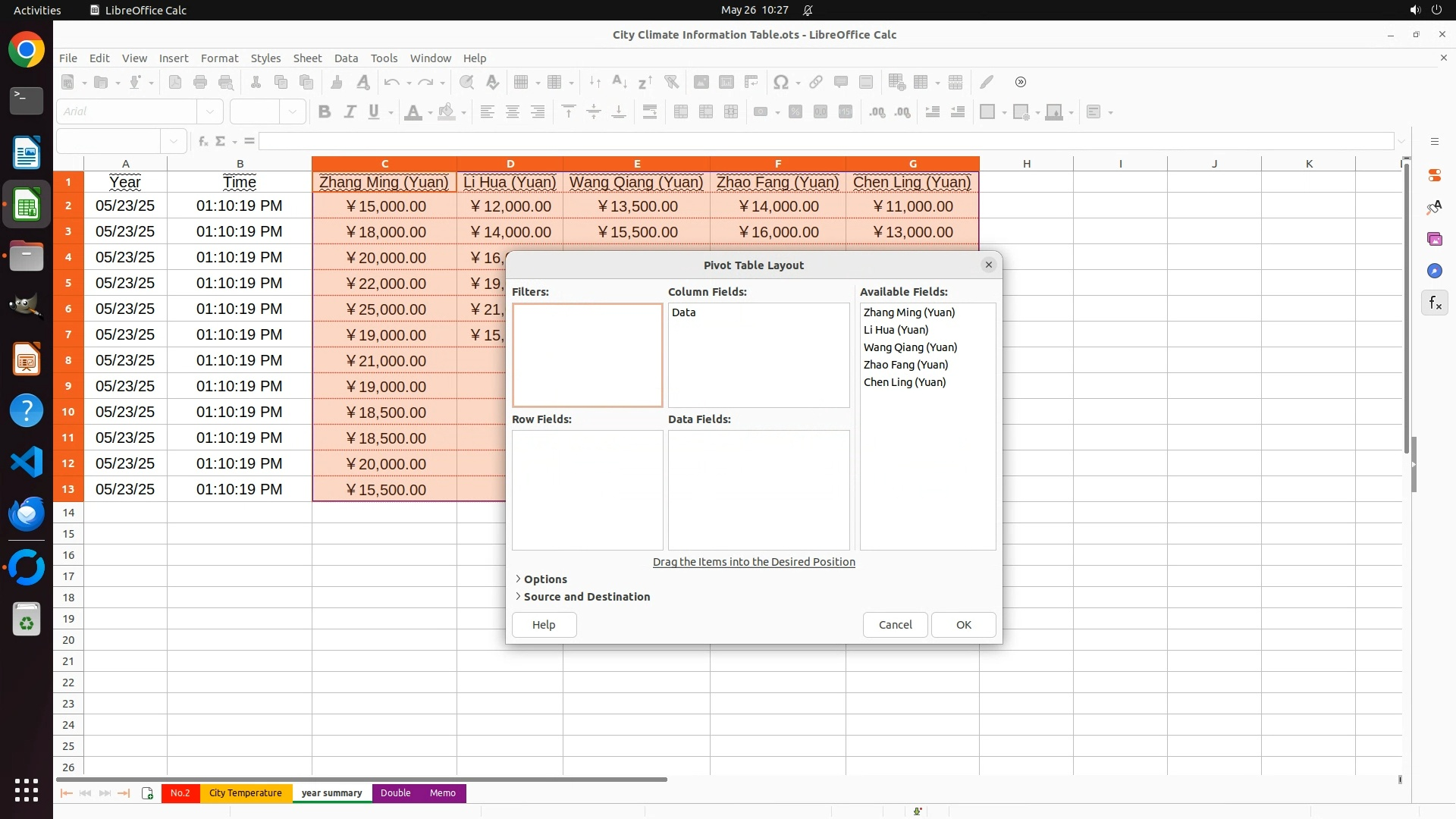Toggle Italic formatting button

[350, 112]
